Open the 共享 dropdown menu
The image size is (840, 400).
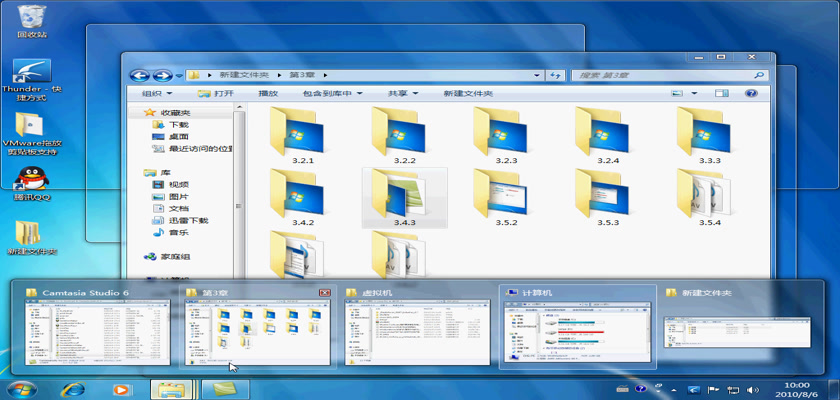click(x=403, y=94)
